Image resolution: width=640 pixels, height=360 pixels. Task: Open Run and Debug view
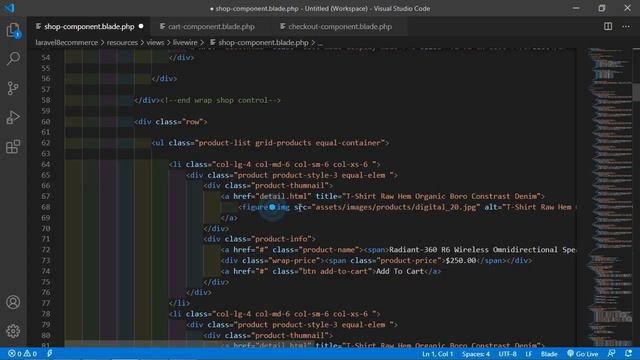click(x=13, y=118)
